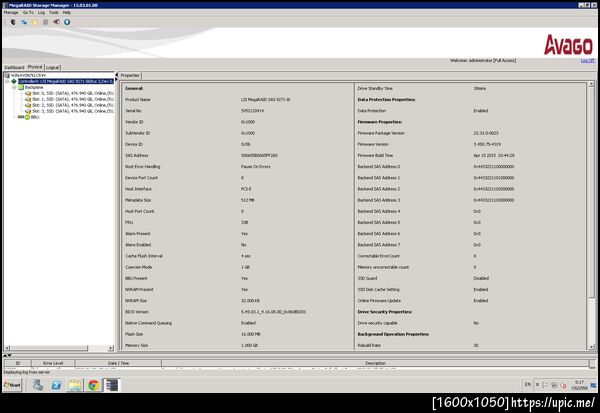Click the tree pane horizontal scrollbar
Viewport: 600px width, 413px height.
pyautogui.click(x=59, y=348)
